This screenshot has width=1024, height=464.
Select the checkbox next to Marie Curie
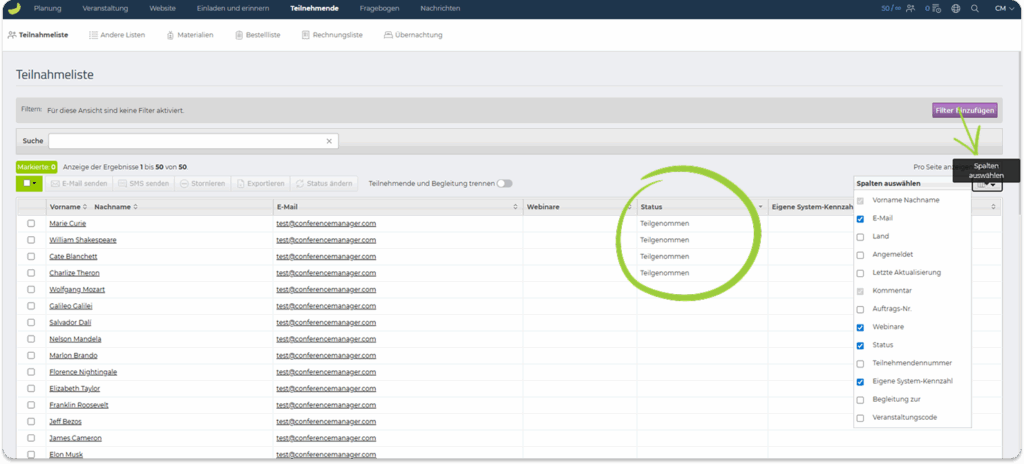(x=31, y=223)
